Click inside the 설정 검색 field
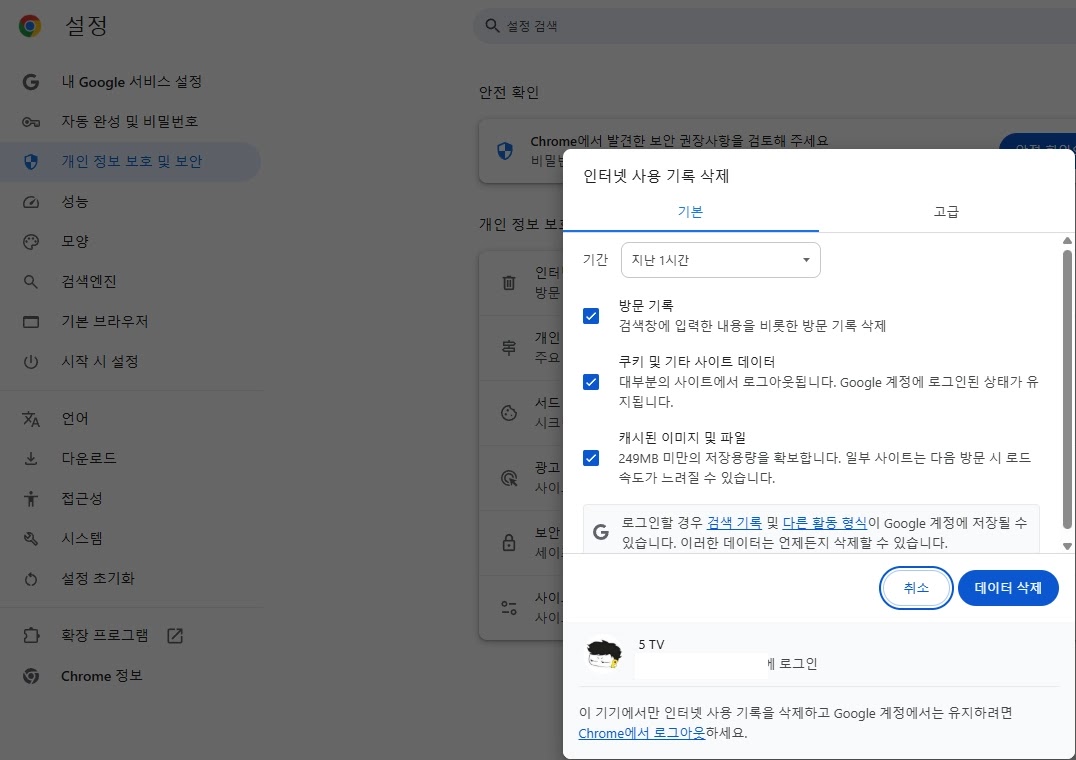Viewport: 1076px width, 760px height. [774, 26]
